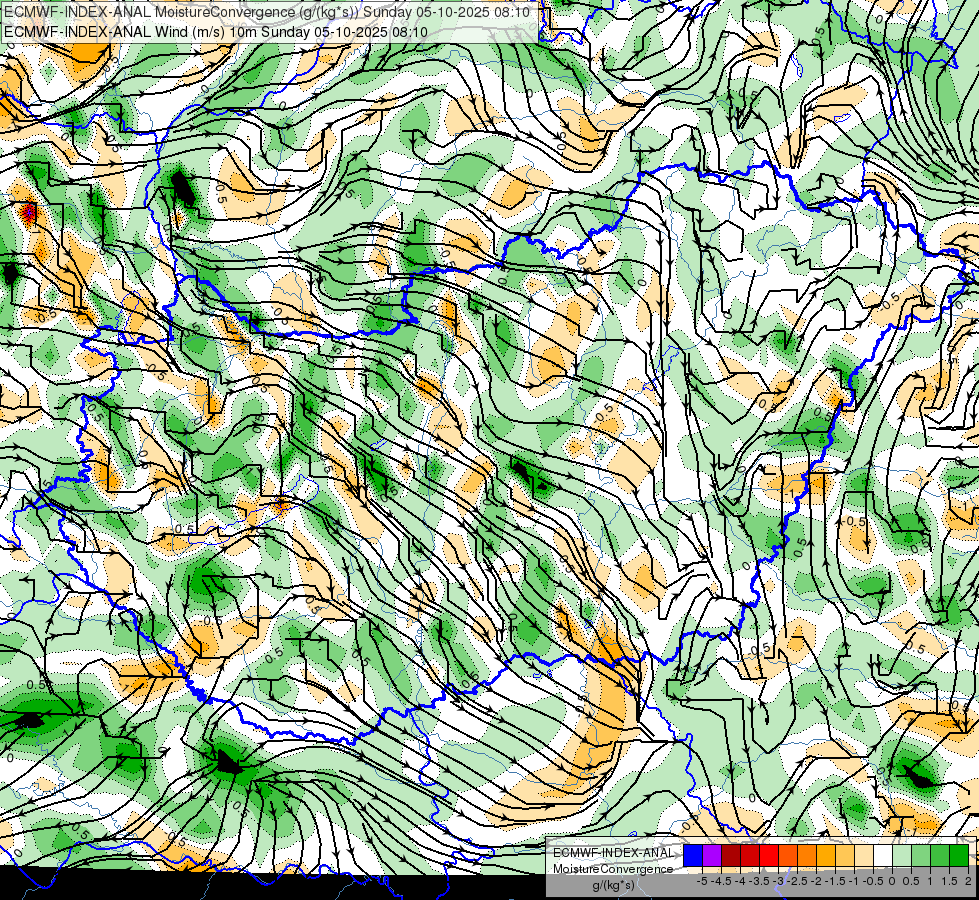Click the legend tick label -5
Image resolution: width=979 pixels, height=900 pixels.
702,881
